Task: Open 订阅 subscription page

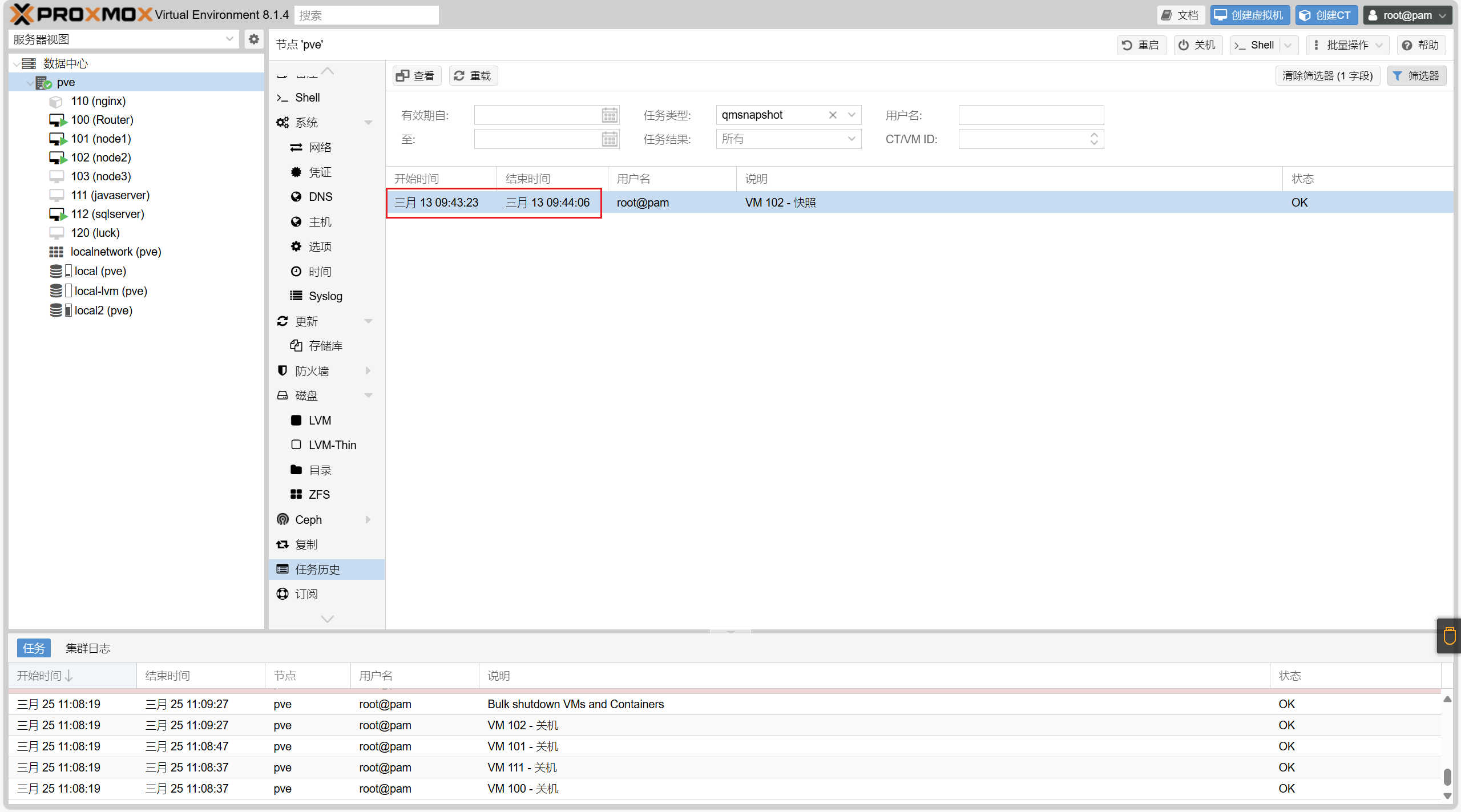Action: pos(306,594)
